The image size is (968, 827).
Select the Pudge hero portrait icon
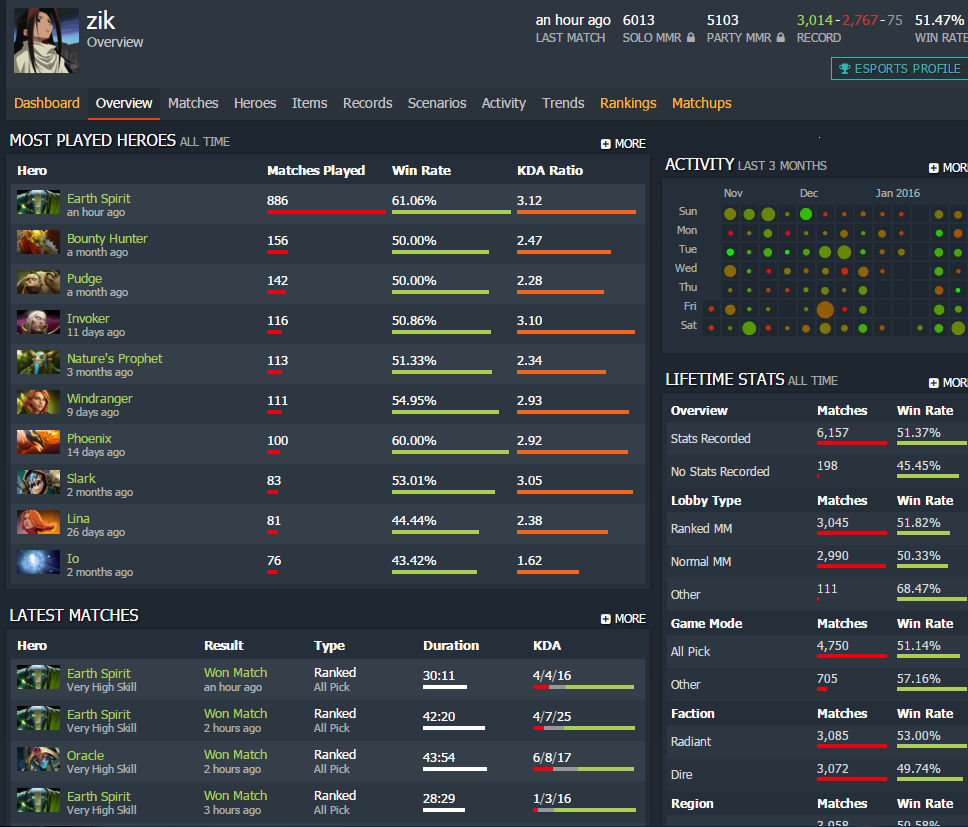pyautogui.click(x=38, y=283)
